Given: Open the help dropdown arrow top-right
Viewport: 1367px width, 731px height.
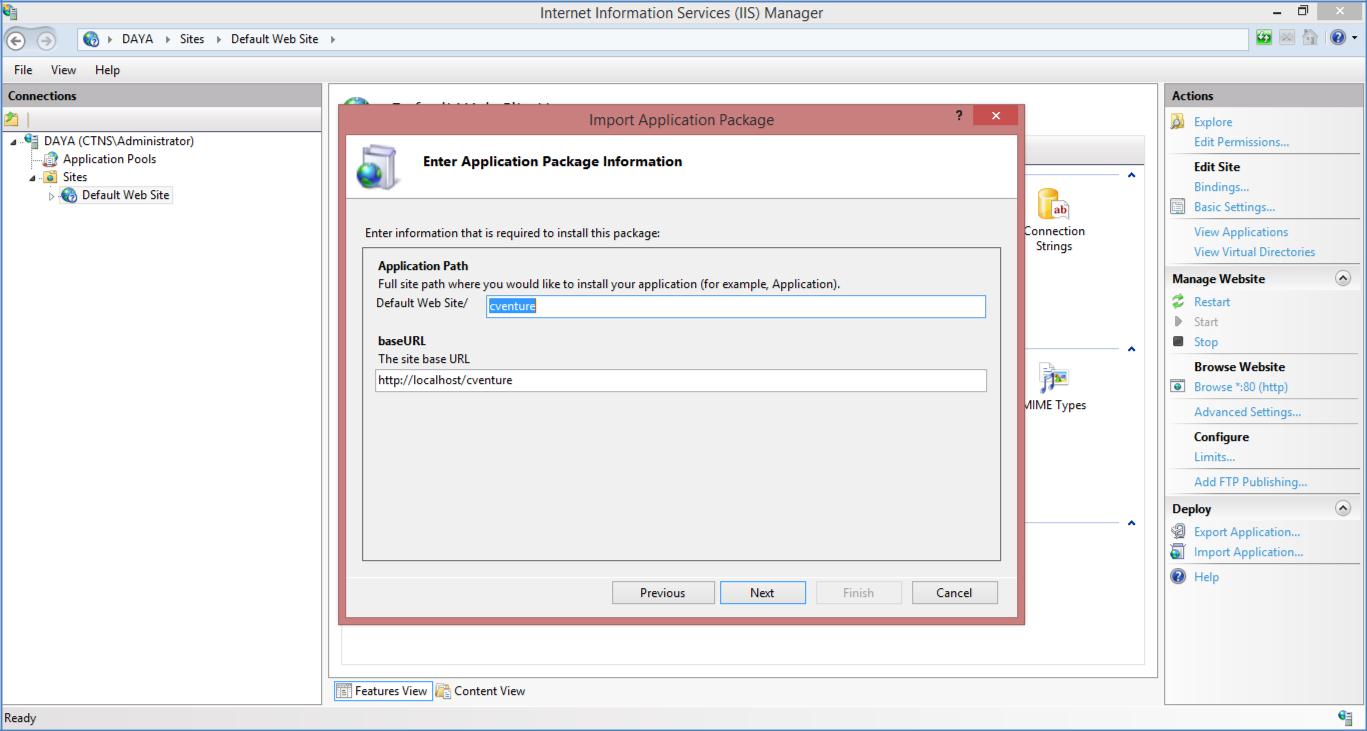Looking at the screenshot, I should point(1356,40).
